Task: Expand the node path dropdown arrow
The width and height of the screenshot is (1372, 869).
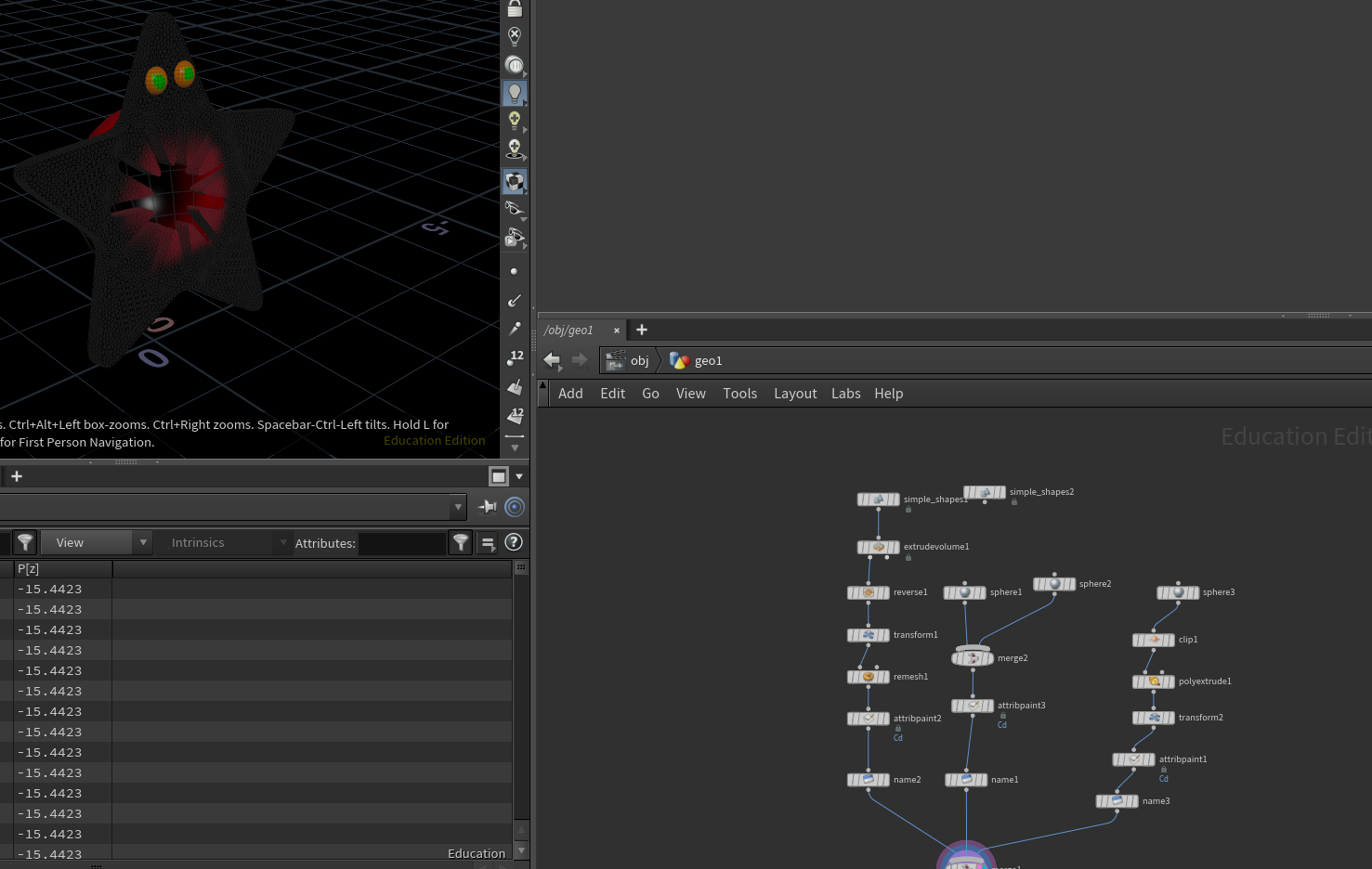Action: click(457, 507)
